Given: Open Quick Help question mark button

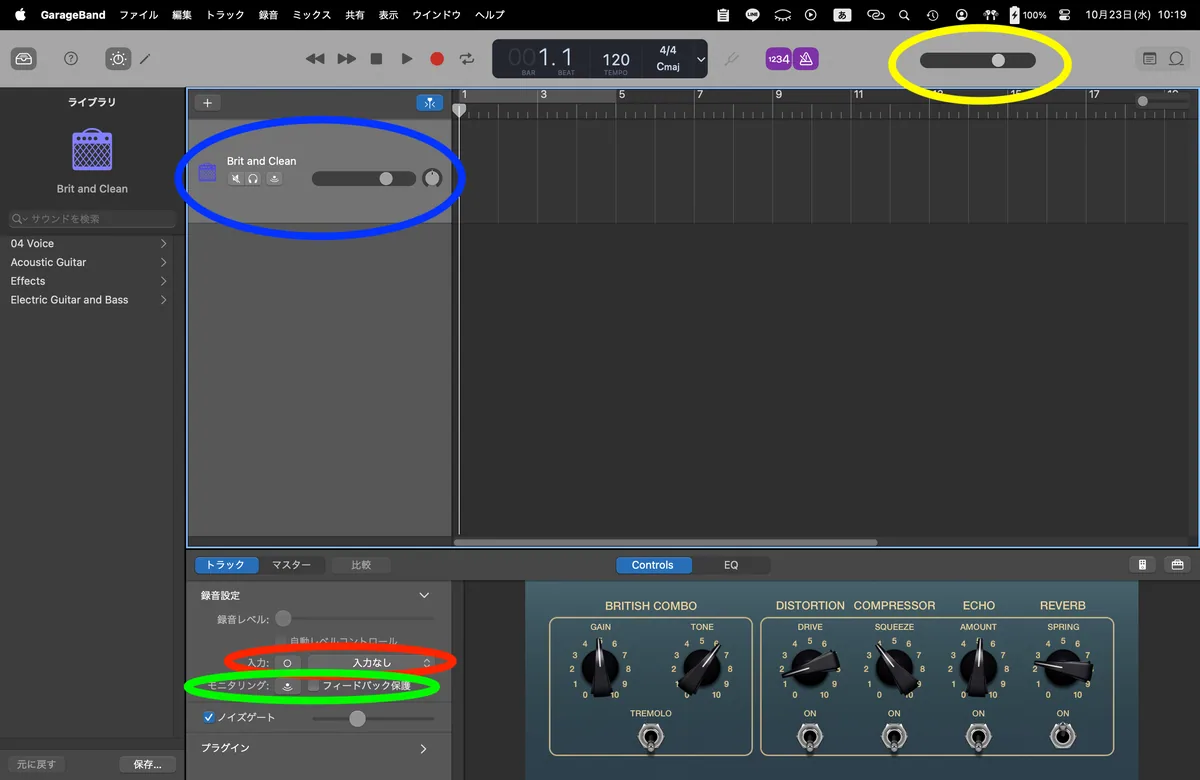Looking at the screenshot, I should (71, 59).
